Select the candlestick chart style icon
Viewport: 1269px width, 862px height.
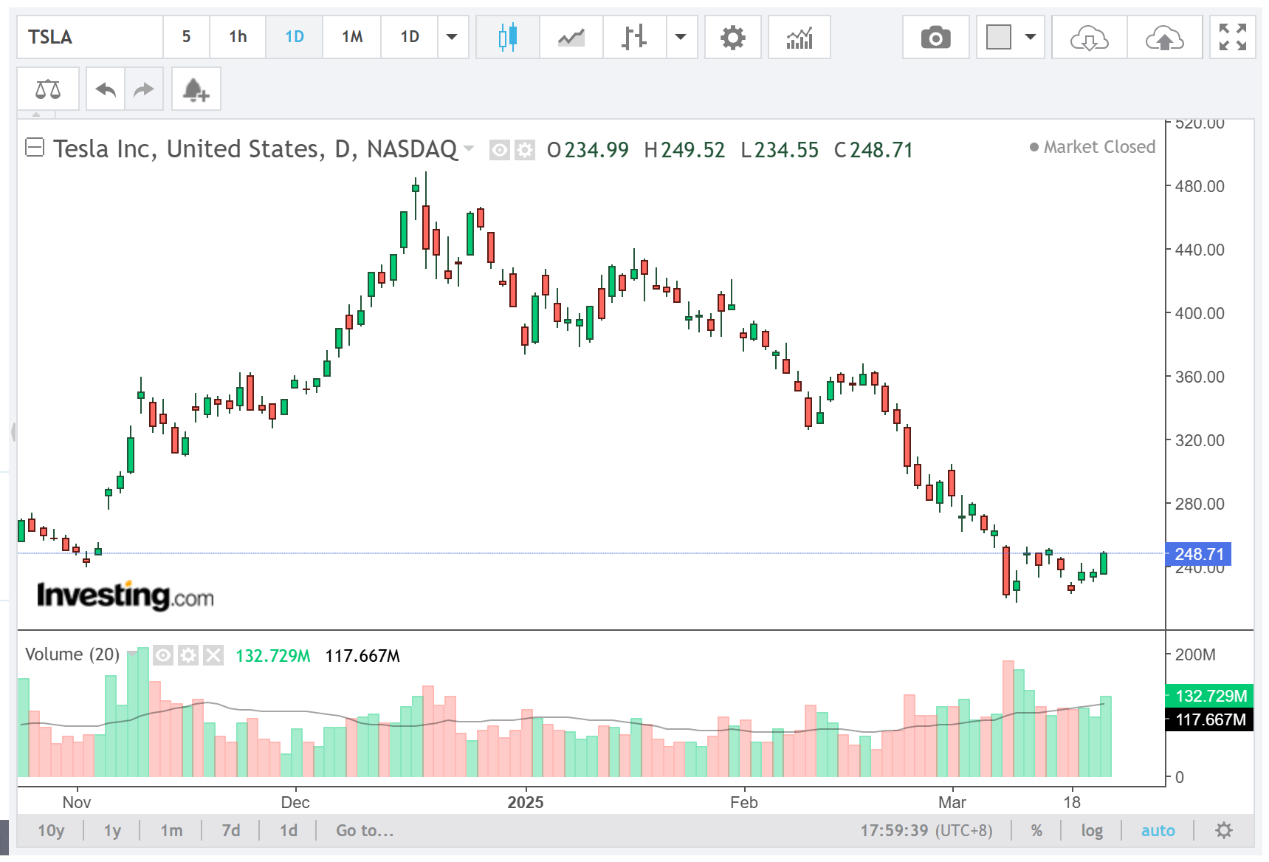[508, 38]
